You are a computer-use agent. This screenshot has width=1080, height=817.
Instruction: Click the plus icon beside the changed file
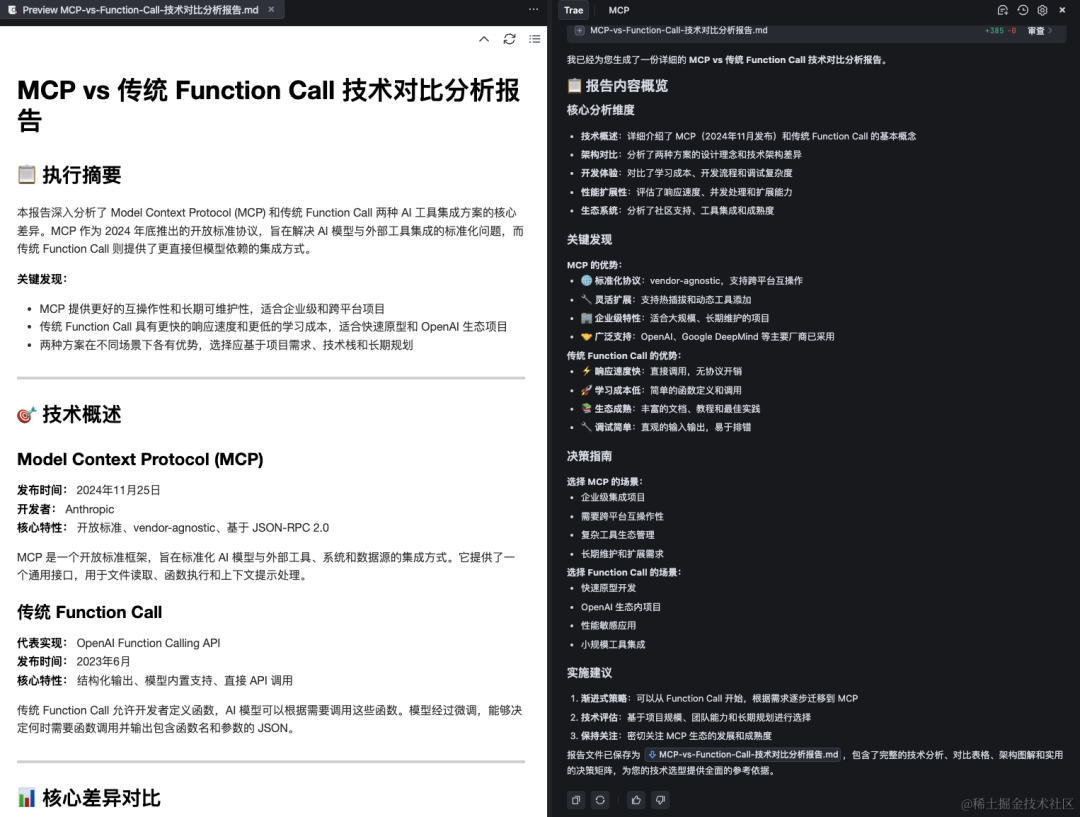click(579, 30)
